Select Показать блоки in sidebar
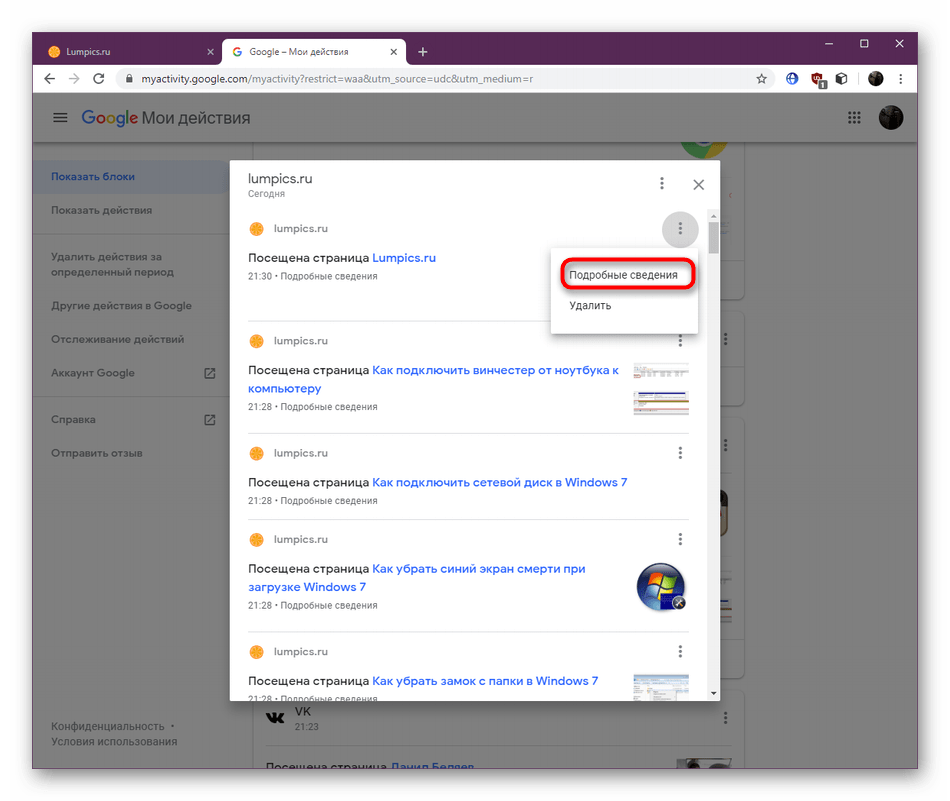The image size is (950, 801). [130, 176]
